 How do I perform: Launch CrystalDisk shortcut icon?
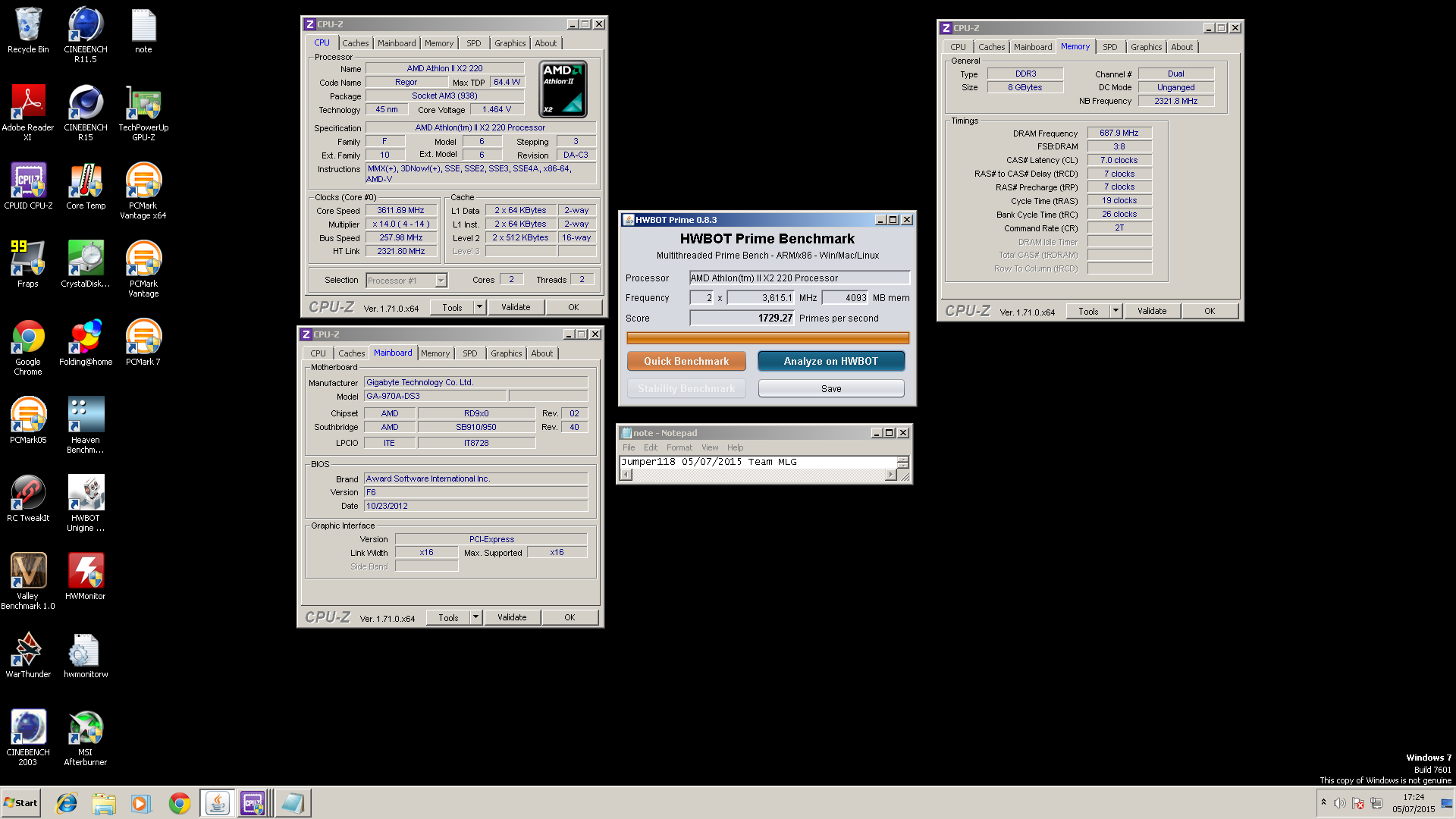click(x=86, y=264)
